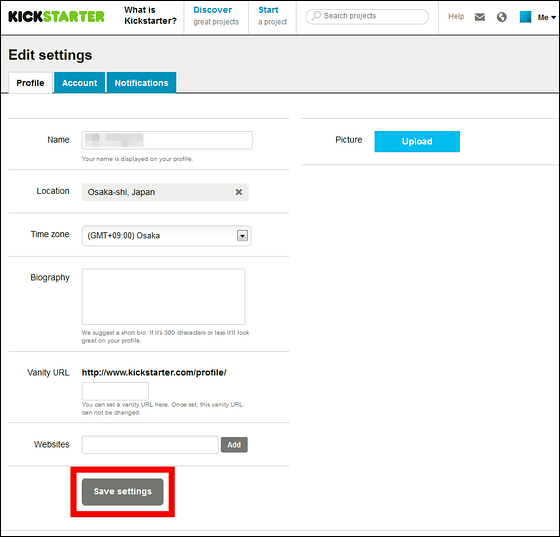Click the 'Biography' label
This screenshot has height=537, width=560.
click(50, 277)
